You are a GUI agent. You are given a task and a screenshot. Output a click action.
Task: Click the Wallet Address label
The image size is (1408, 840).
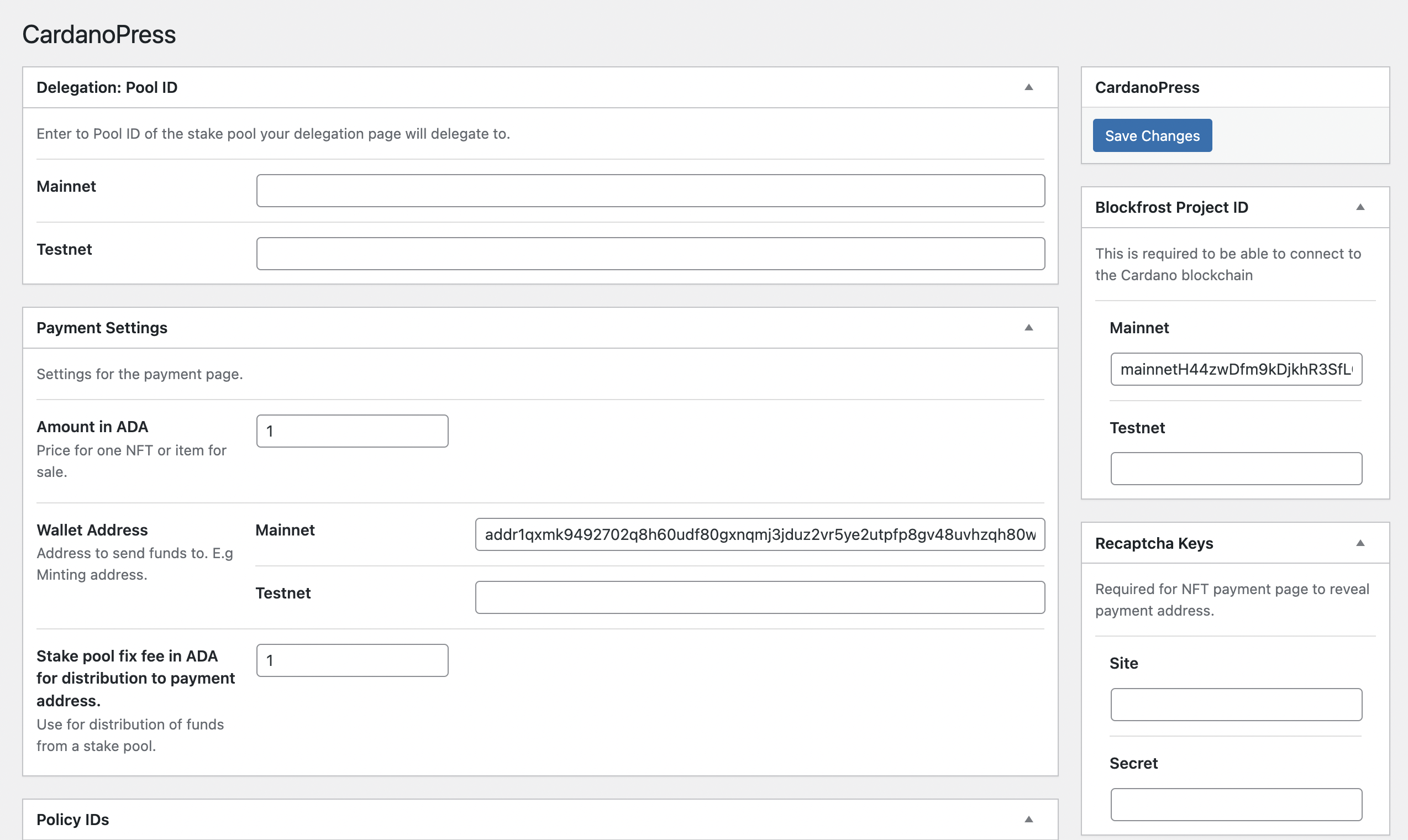pyautogui.click(x=92, y=530)
